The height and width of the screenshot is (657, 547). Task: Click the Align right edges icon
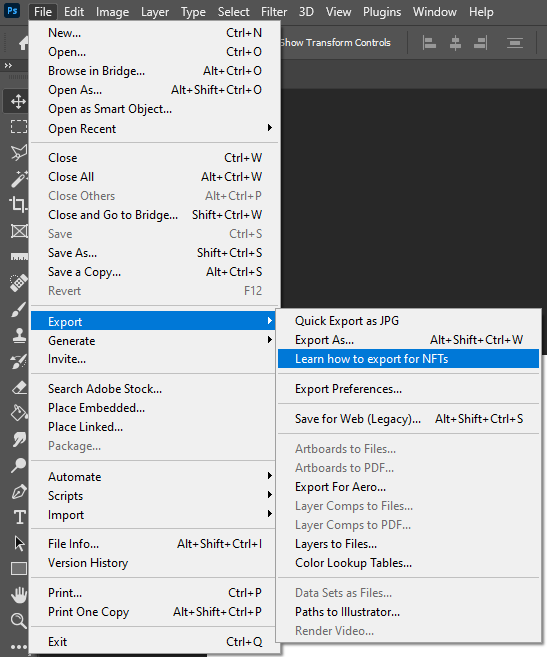coord(480,43)
